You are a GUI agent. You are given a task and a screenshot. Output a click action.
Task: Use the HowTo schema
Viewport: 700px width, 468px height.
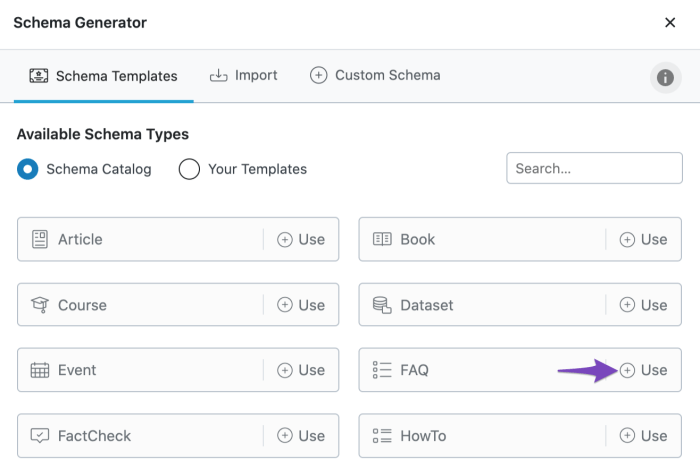tap(644, 435)
